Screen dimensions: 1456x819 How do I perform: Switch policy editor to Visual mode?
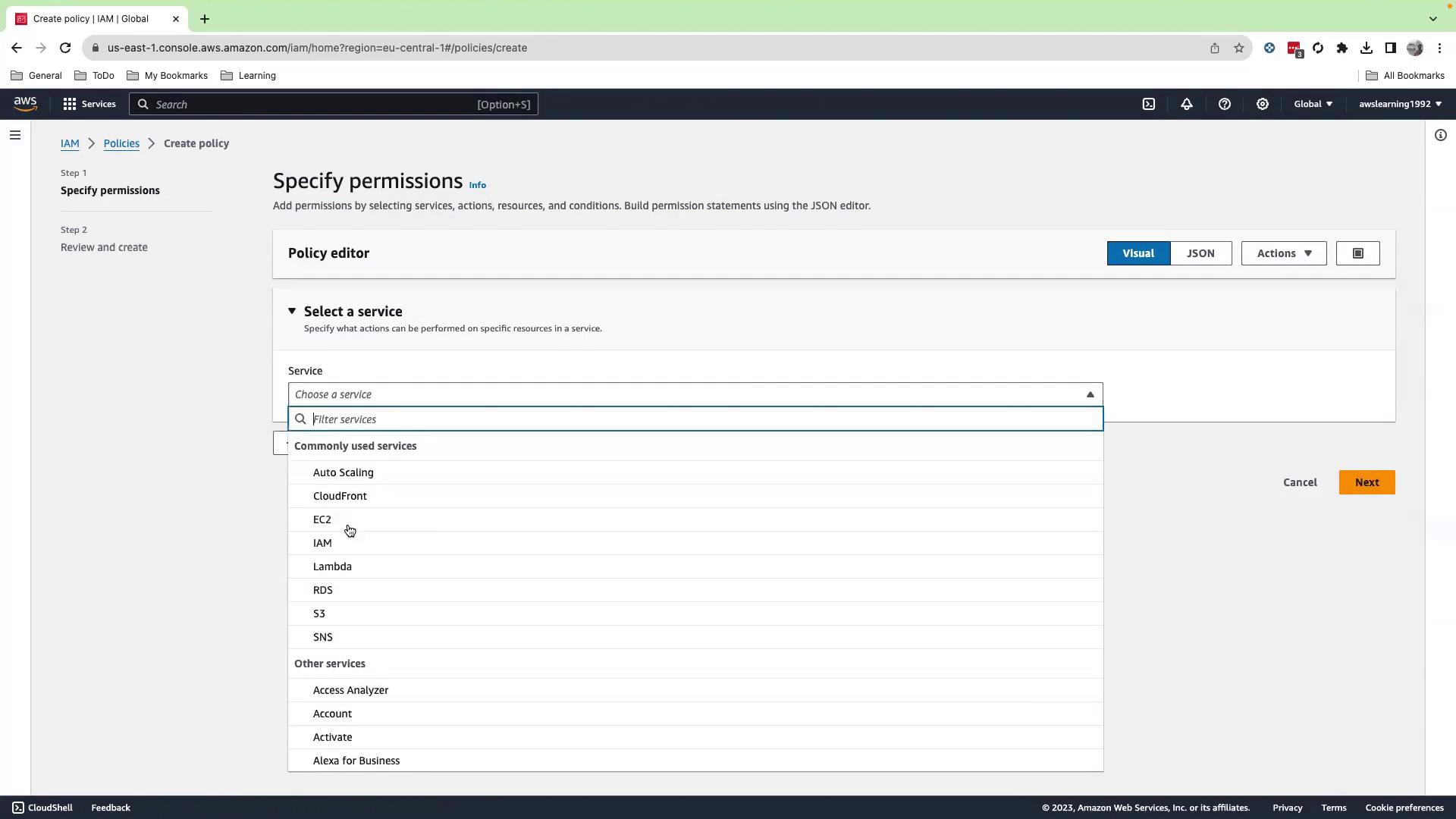pos(1138,253)
